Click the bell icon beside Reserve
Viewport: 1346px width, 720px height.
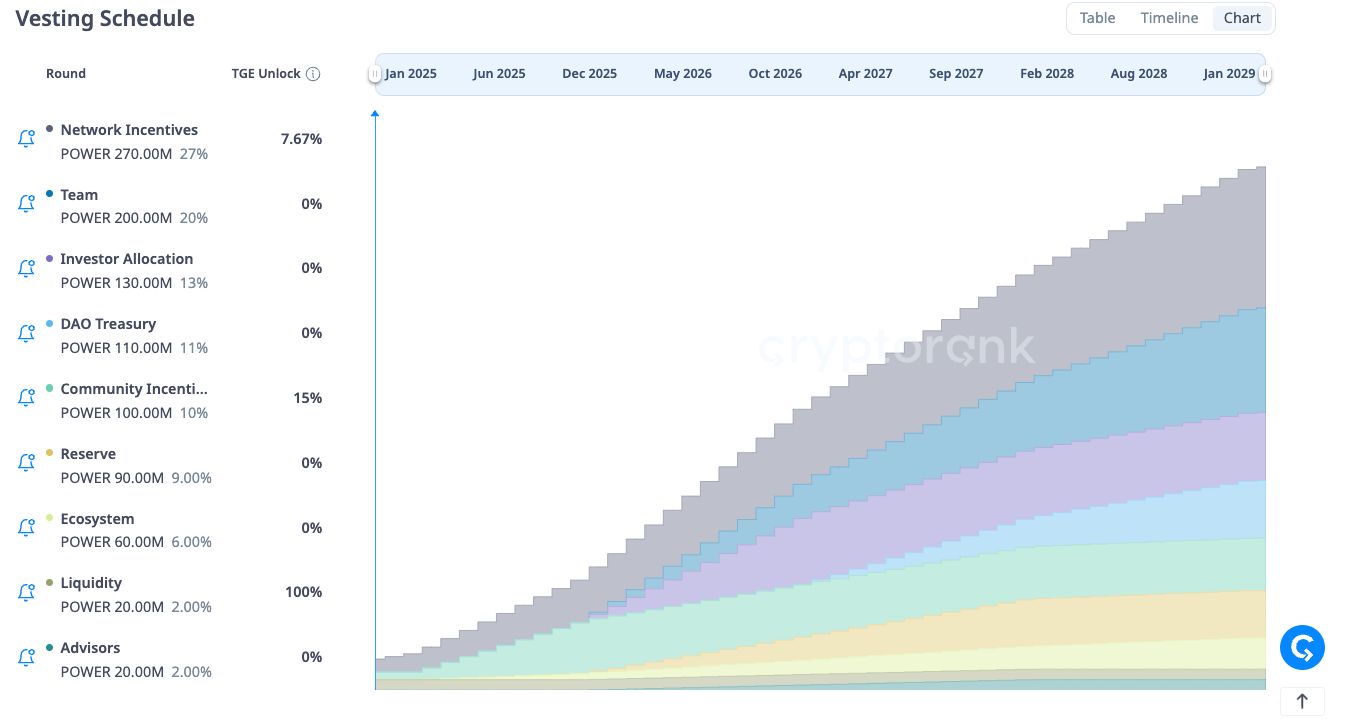point(27,463)
